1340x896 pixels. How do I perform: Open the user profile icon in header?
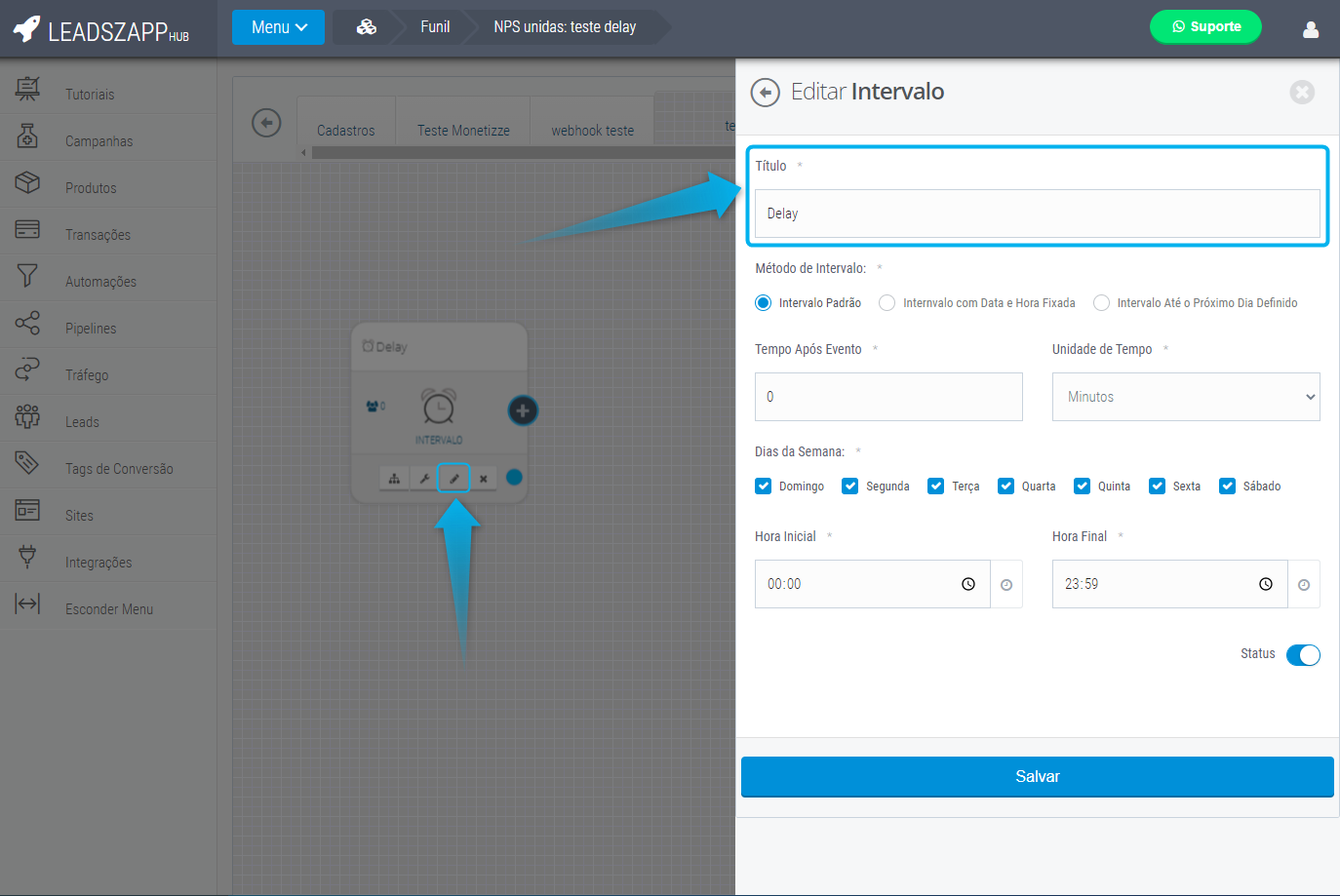click(x=1311, y=28)
